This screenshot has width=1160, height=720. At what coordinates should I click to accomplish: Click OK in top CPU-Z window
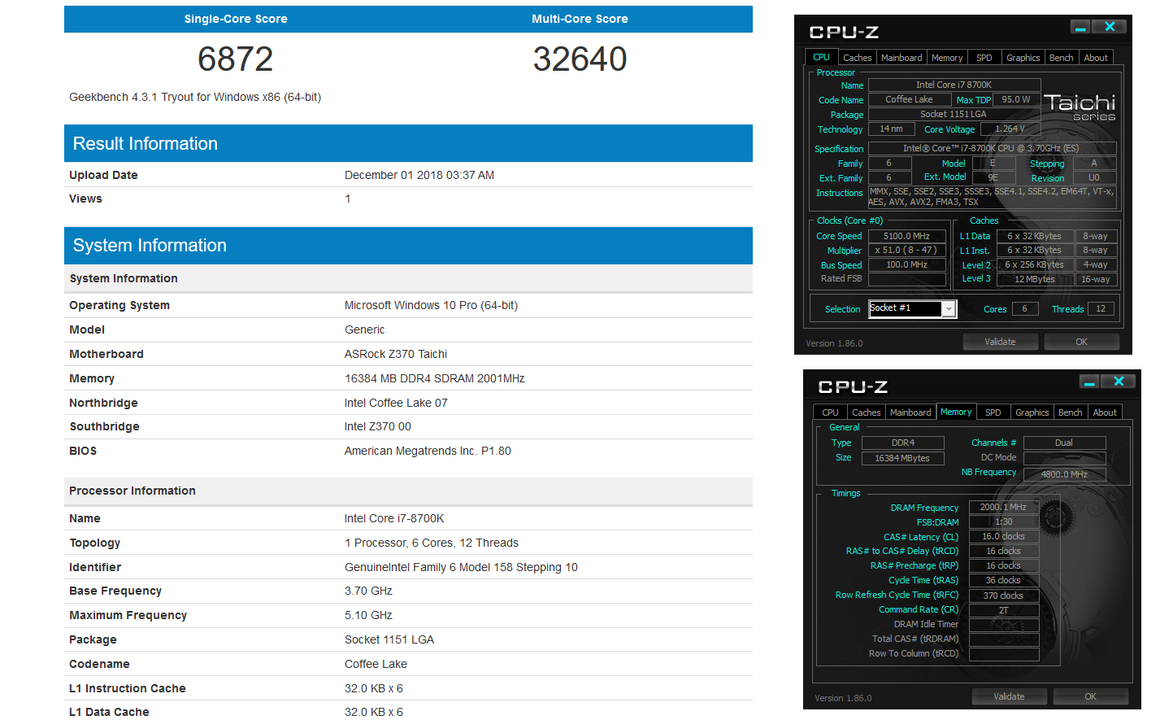pos(1081,342)
